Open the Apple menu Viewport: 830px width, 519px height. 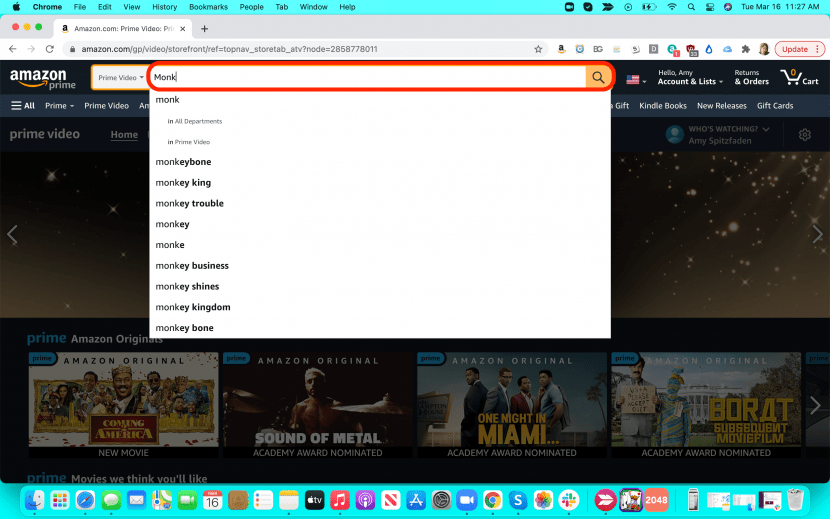tap(16, 7)
